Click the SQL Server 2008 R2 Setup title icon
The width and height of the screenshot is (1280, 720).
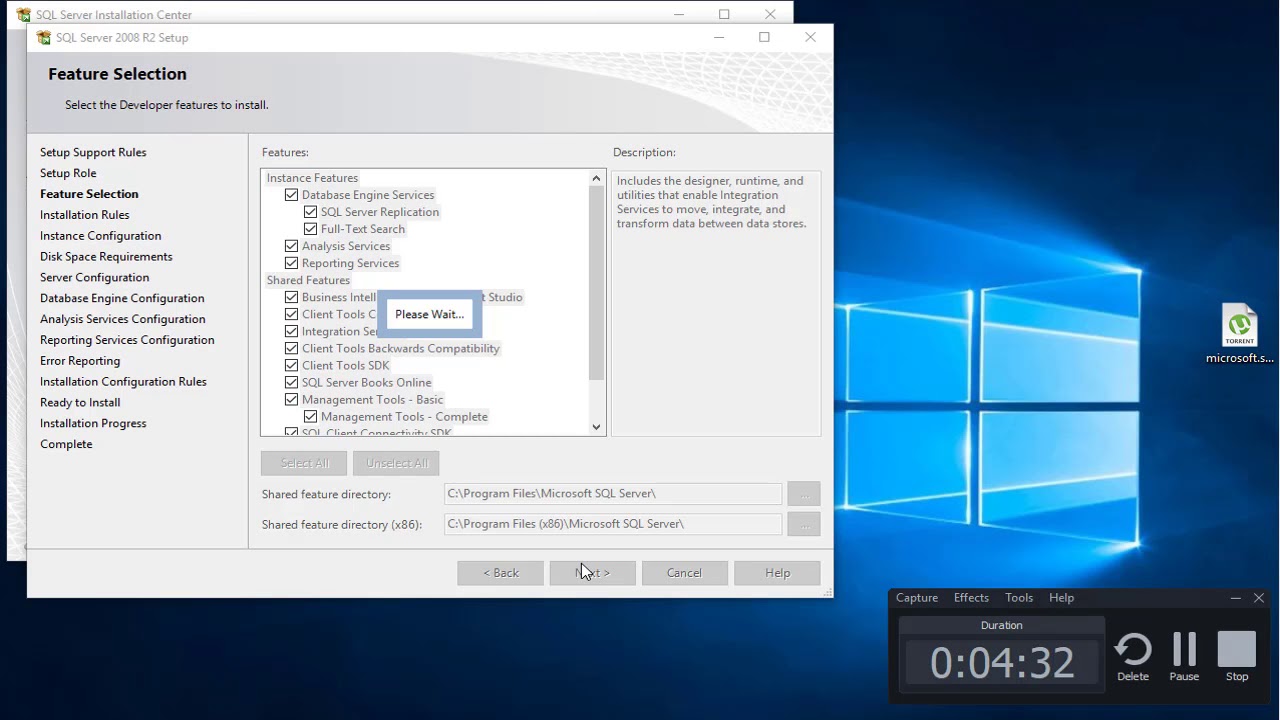tap(44, 38)
